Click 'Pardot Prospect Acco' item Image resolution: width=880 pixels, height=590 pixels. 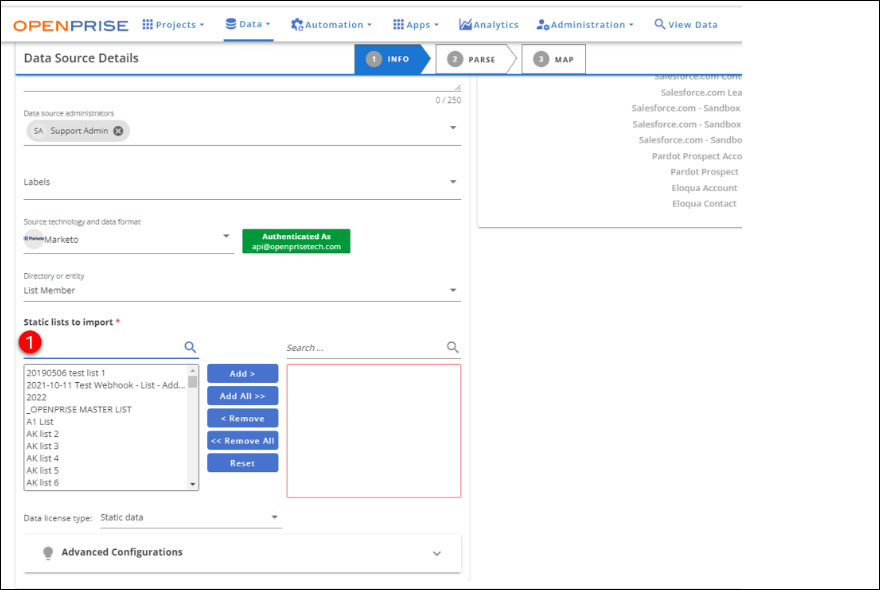click(x=696, y=156)
